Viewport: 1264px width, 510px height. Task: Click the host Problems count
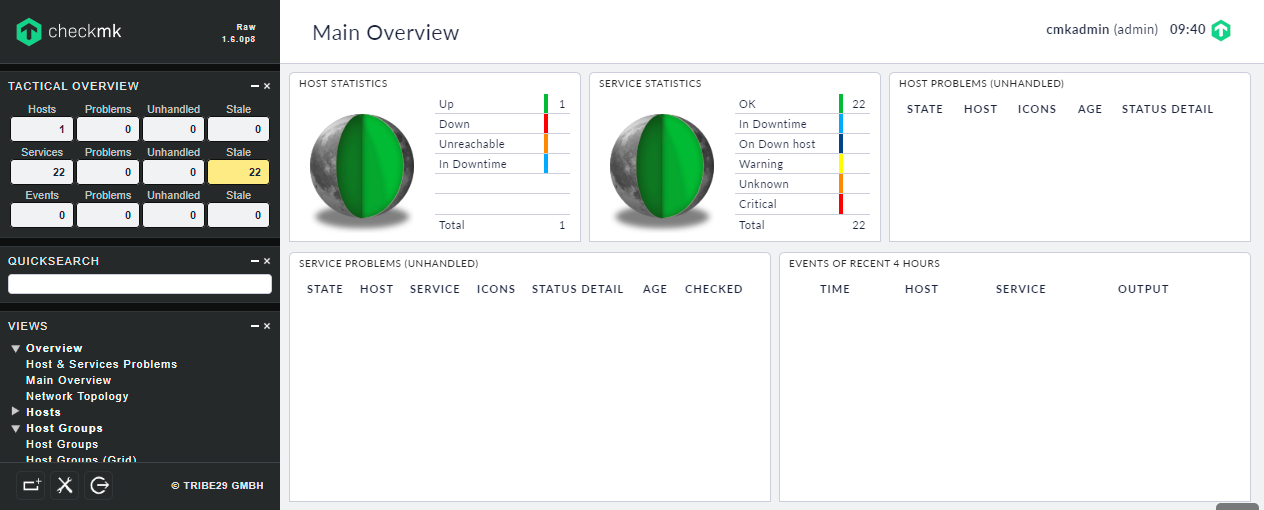click(x=108, y=129)
